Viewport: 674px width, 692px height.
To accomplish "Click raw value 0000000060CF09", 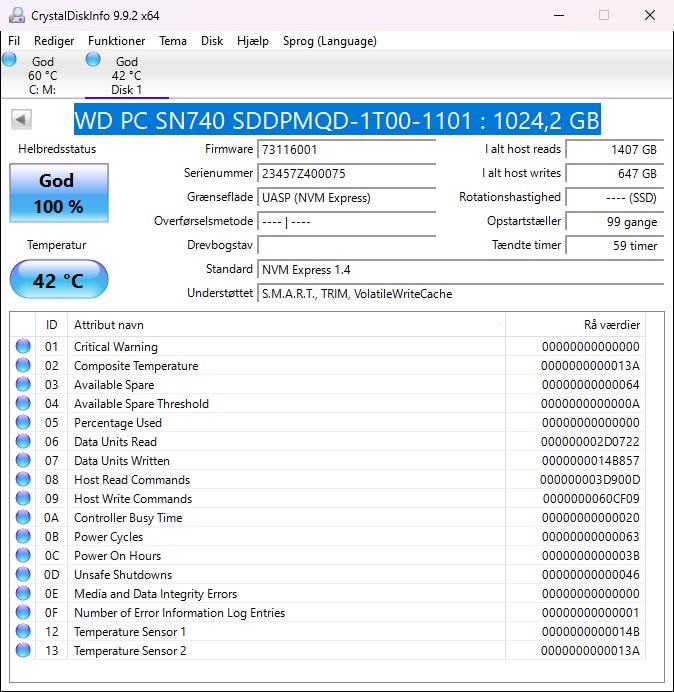I will pos(591,499).
